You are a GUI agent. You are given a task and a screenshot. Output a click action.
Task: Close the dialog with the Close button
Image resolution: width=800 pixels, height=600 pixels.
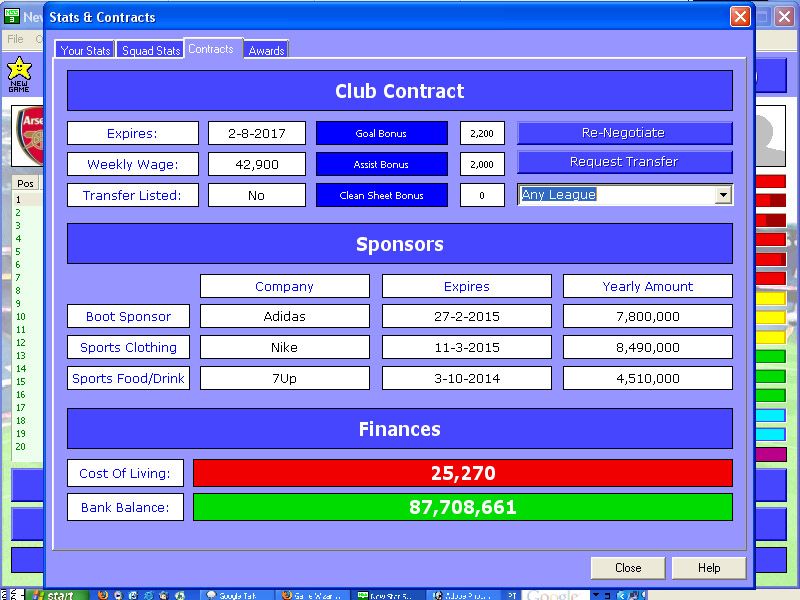click(x=627, y=568)
